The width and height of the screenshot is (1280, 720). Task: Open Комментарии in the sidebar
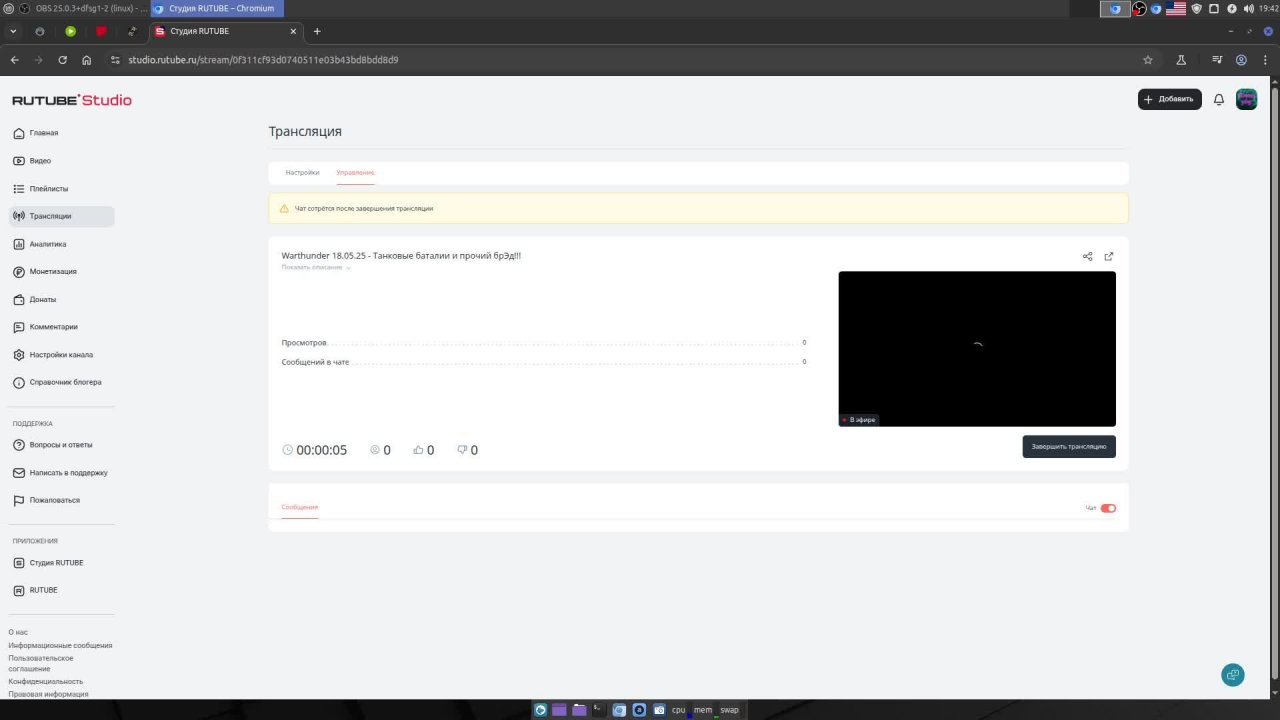click(x=45, y=327)
